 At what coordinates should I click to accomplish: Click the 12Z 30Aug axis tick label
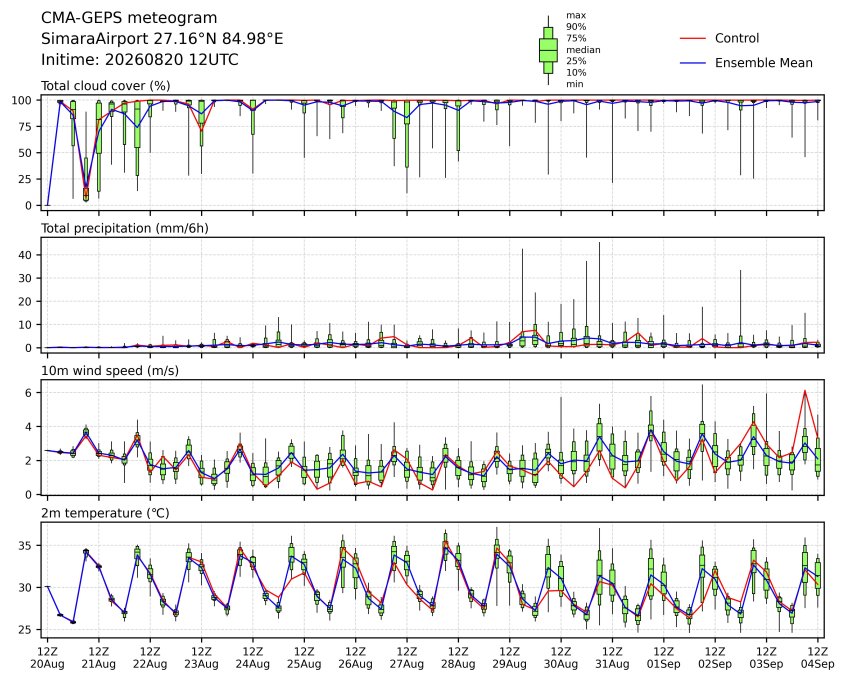pyautogui.click(x=561, y=658)
